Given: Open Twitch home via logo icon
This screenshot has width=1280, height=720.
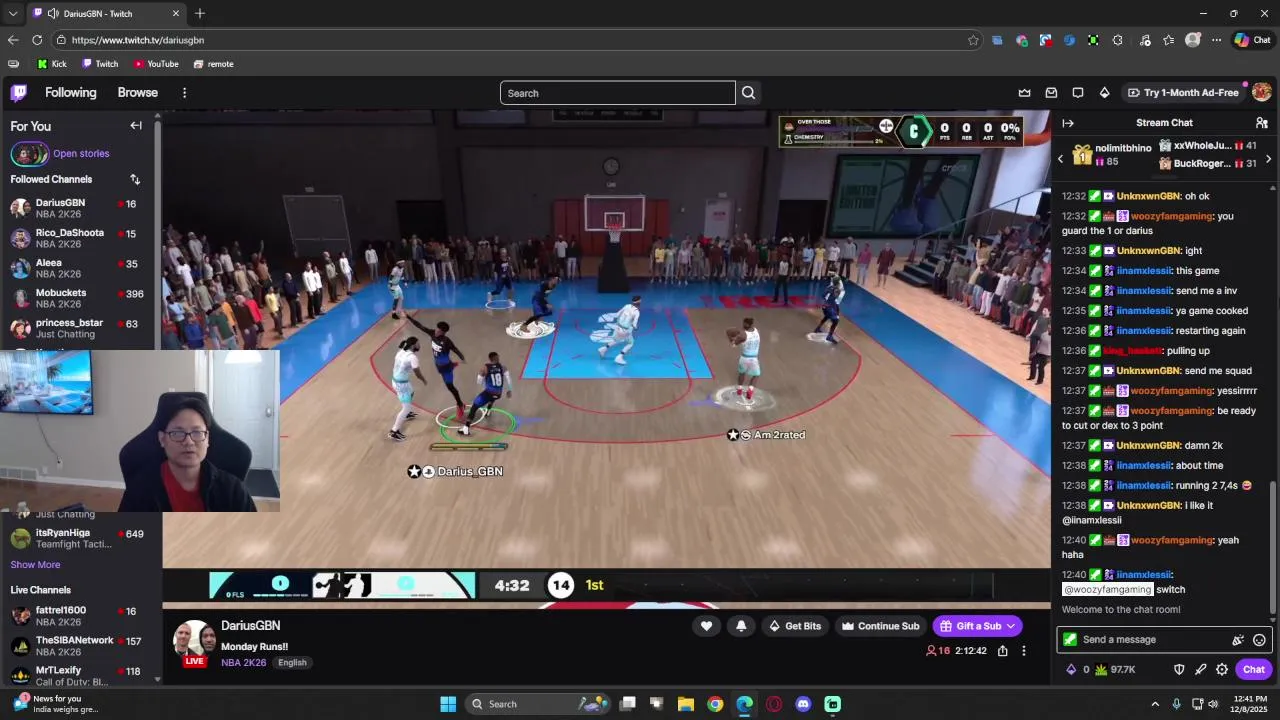Looking at the screenshot, I should click(18, 93).
